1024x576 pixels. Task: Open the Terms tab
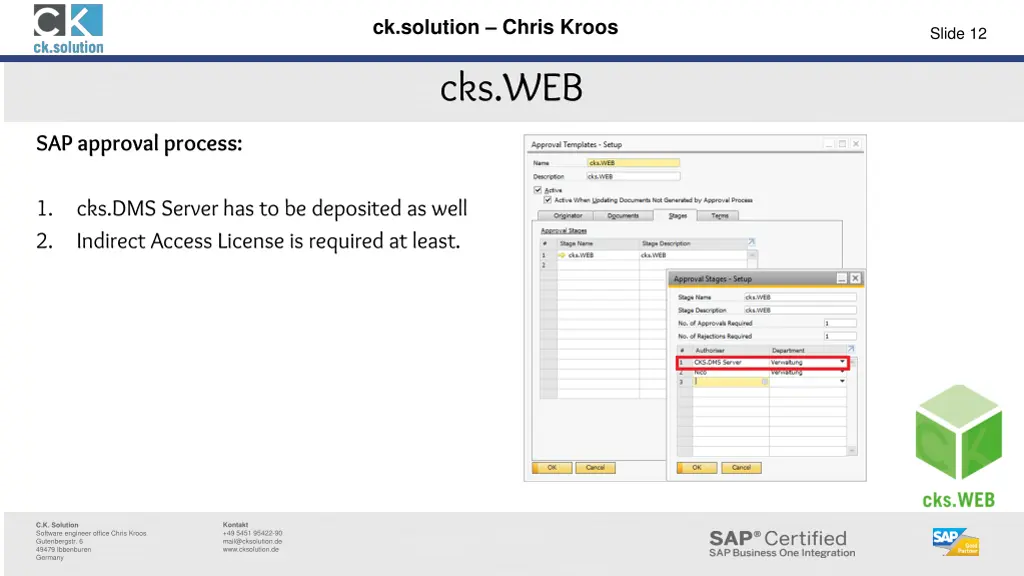click(x=719, y=216)
